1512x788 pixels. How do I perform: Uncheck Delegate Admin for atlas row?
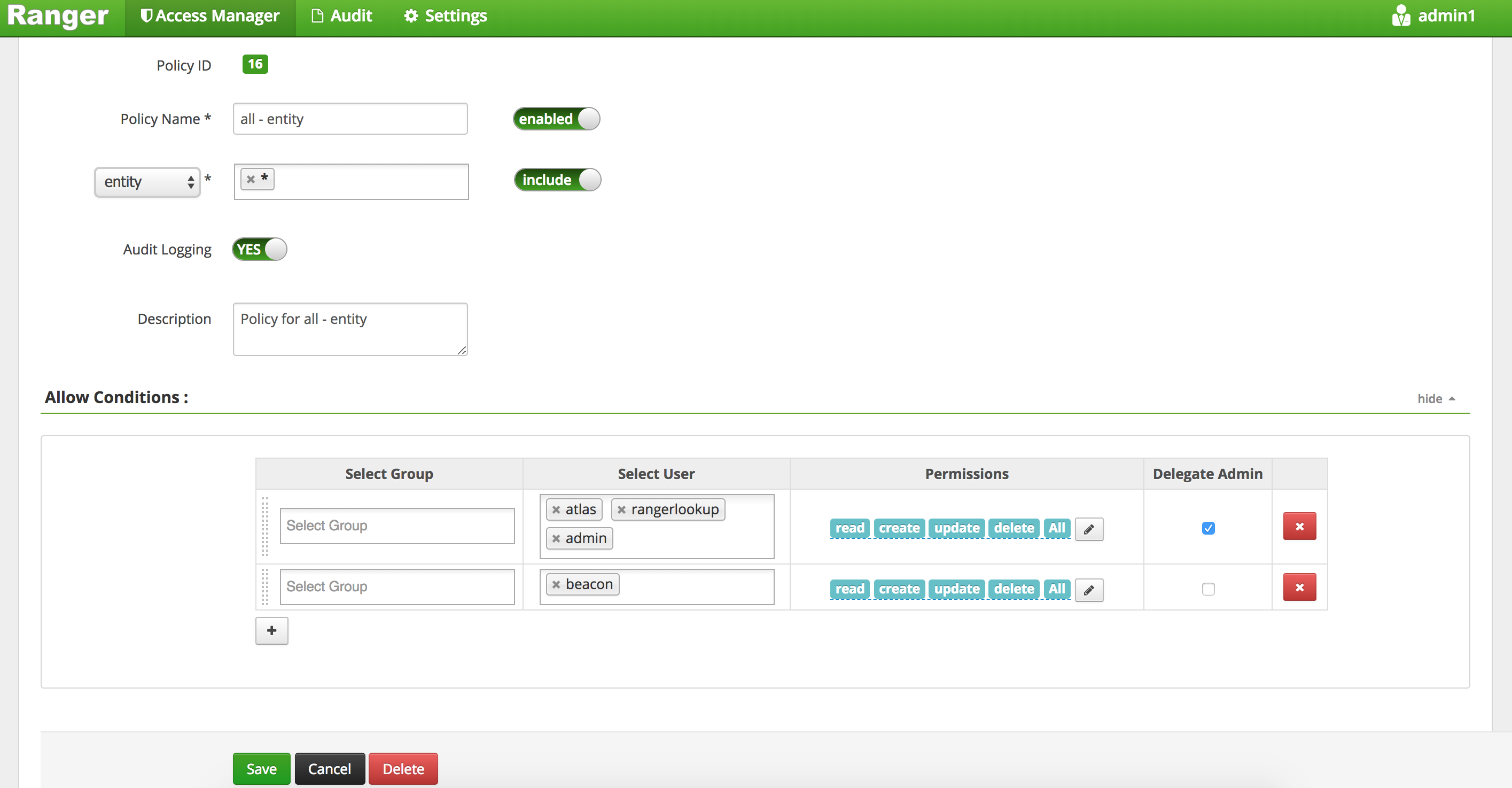click(x=1208, y=528)
